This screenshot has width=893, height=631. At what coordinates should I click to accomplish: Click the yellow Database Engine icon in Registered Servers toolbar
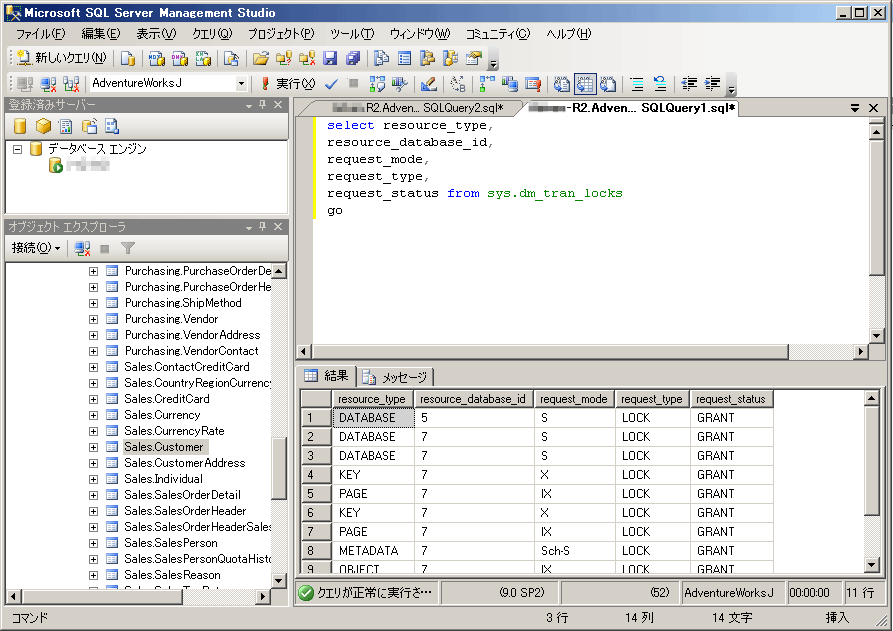pos(20,126)
